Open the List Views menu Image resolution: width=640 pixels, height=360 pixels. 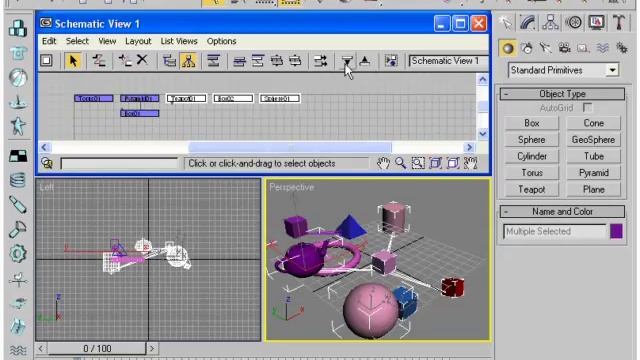[179, 41]
